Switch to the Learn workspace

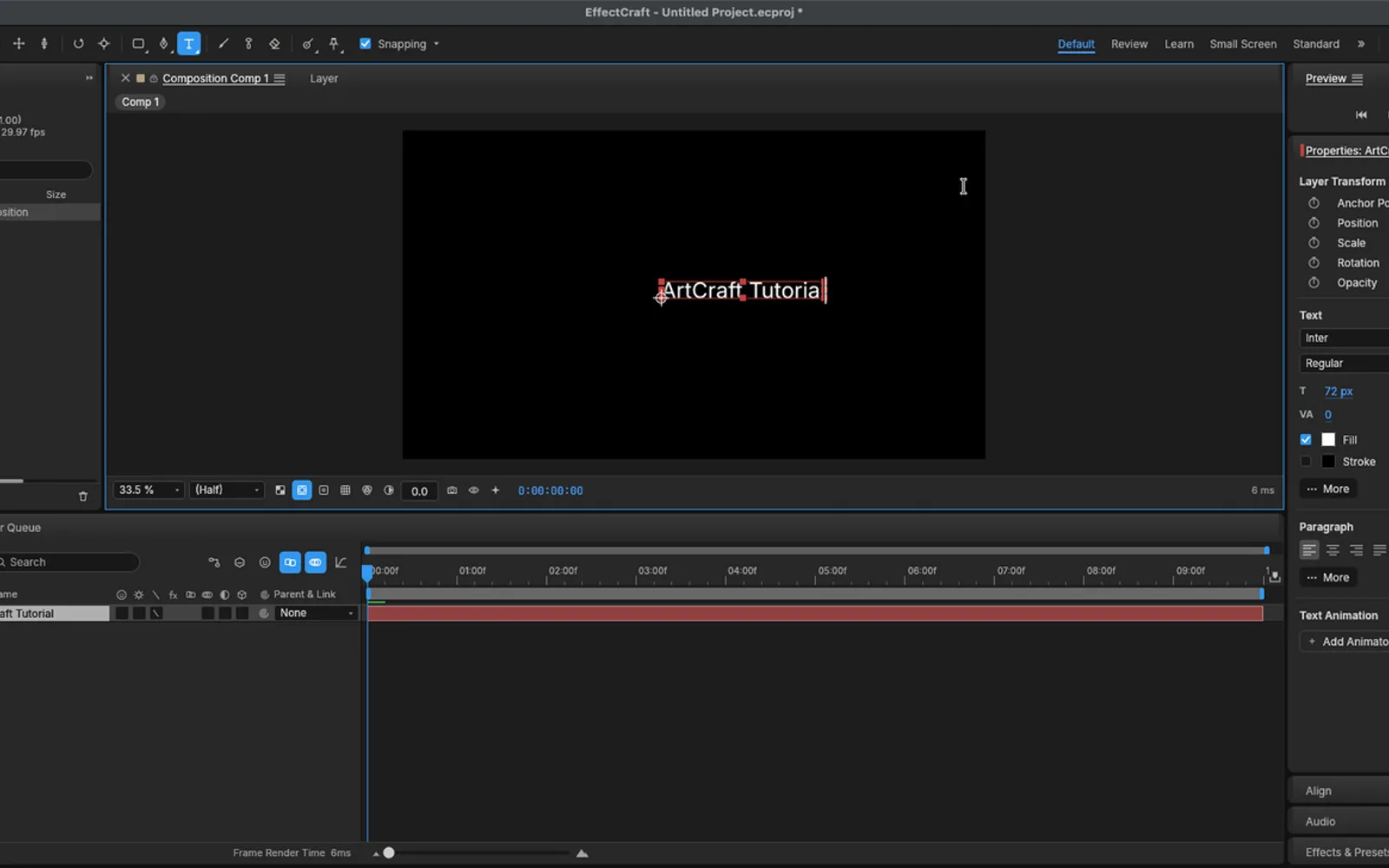coord(1179,44)
